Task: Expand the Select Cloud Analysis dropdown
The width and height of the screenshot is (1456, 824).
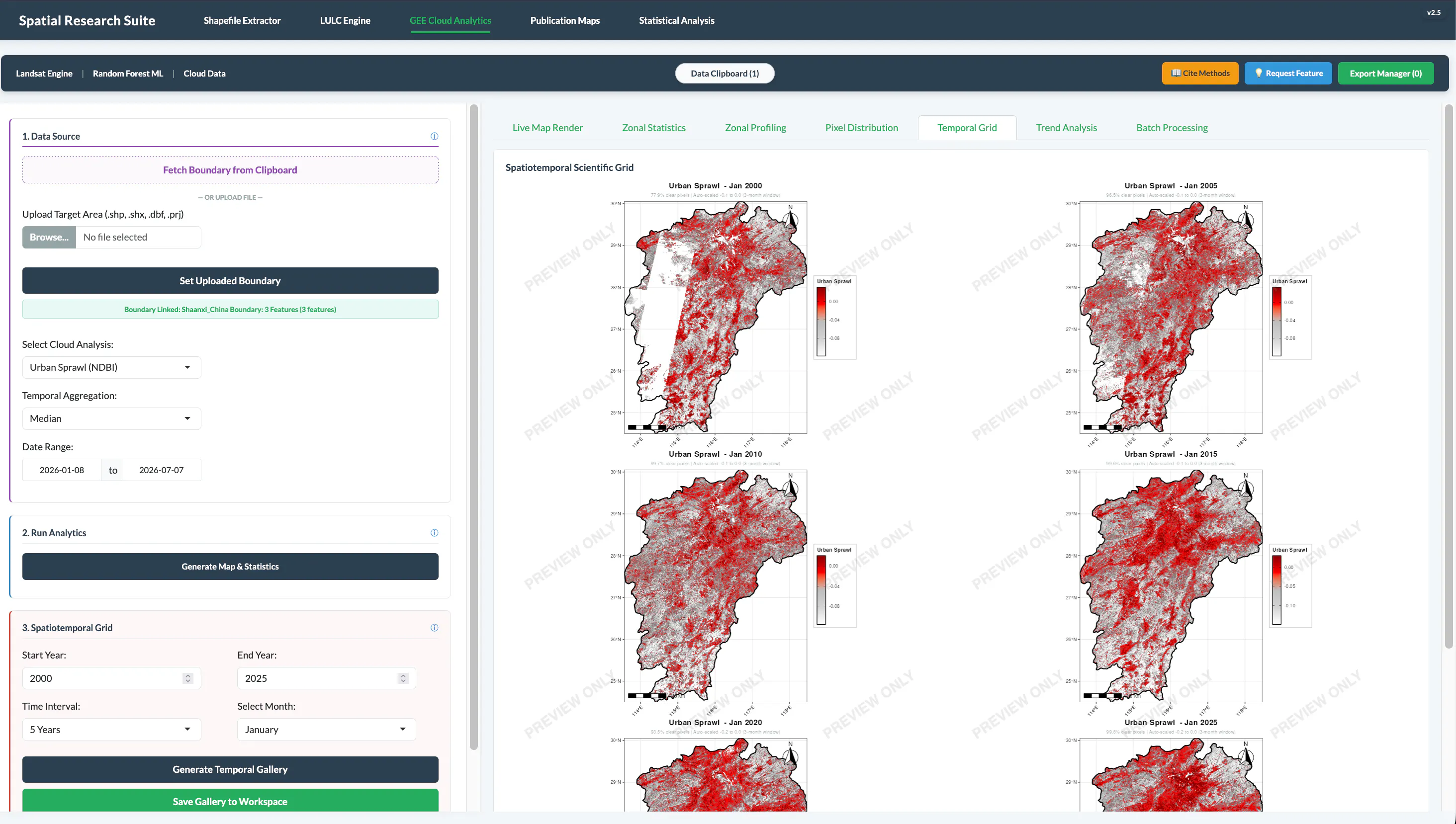Action: click(111, 367)
